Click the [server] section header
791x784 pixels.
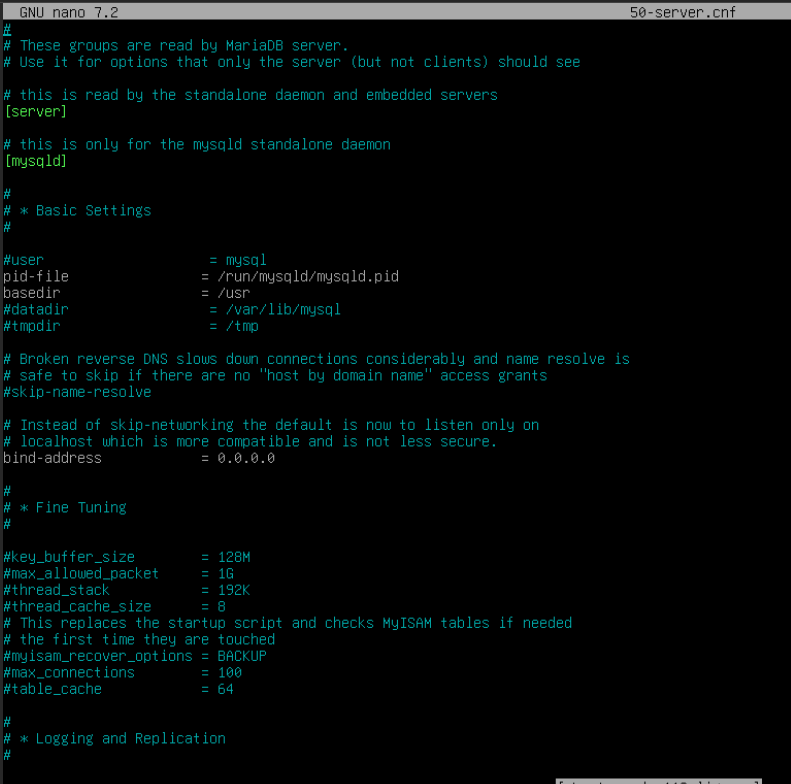click(x=35, y=111)
